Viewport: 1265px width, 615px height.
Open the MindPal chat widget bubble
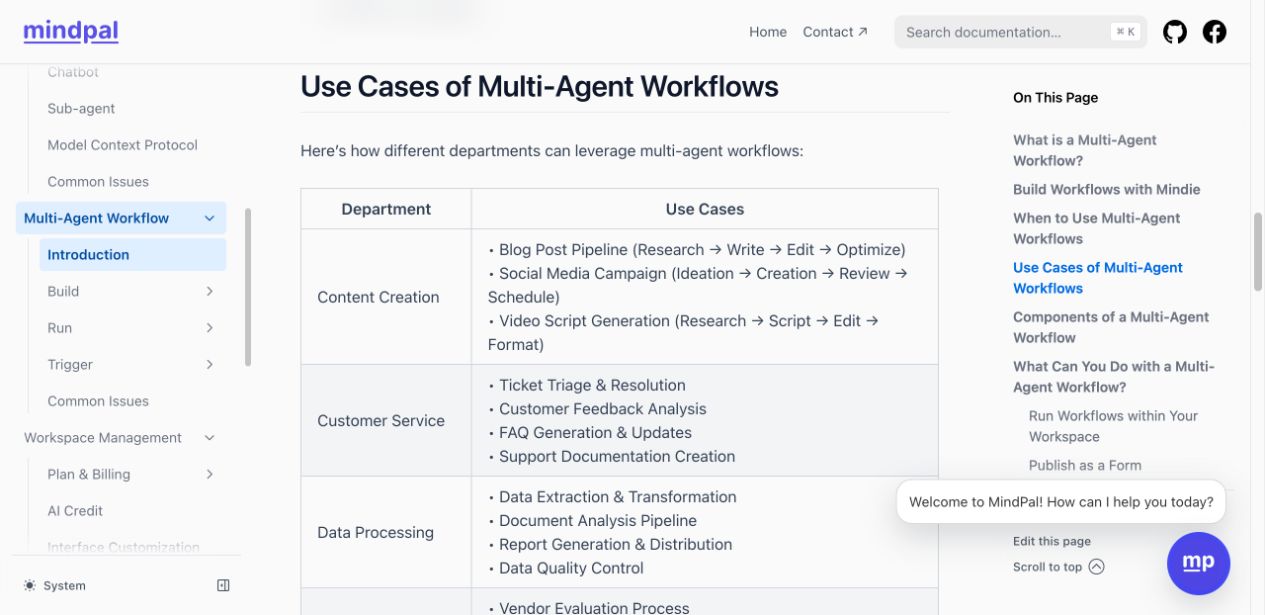(1198, 563)
